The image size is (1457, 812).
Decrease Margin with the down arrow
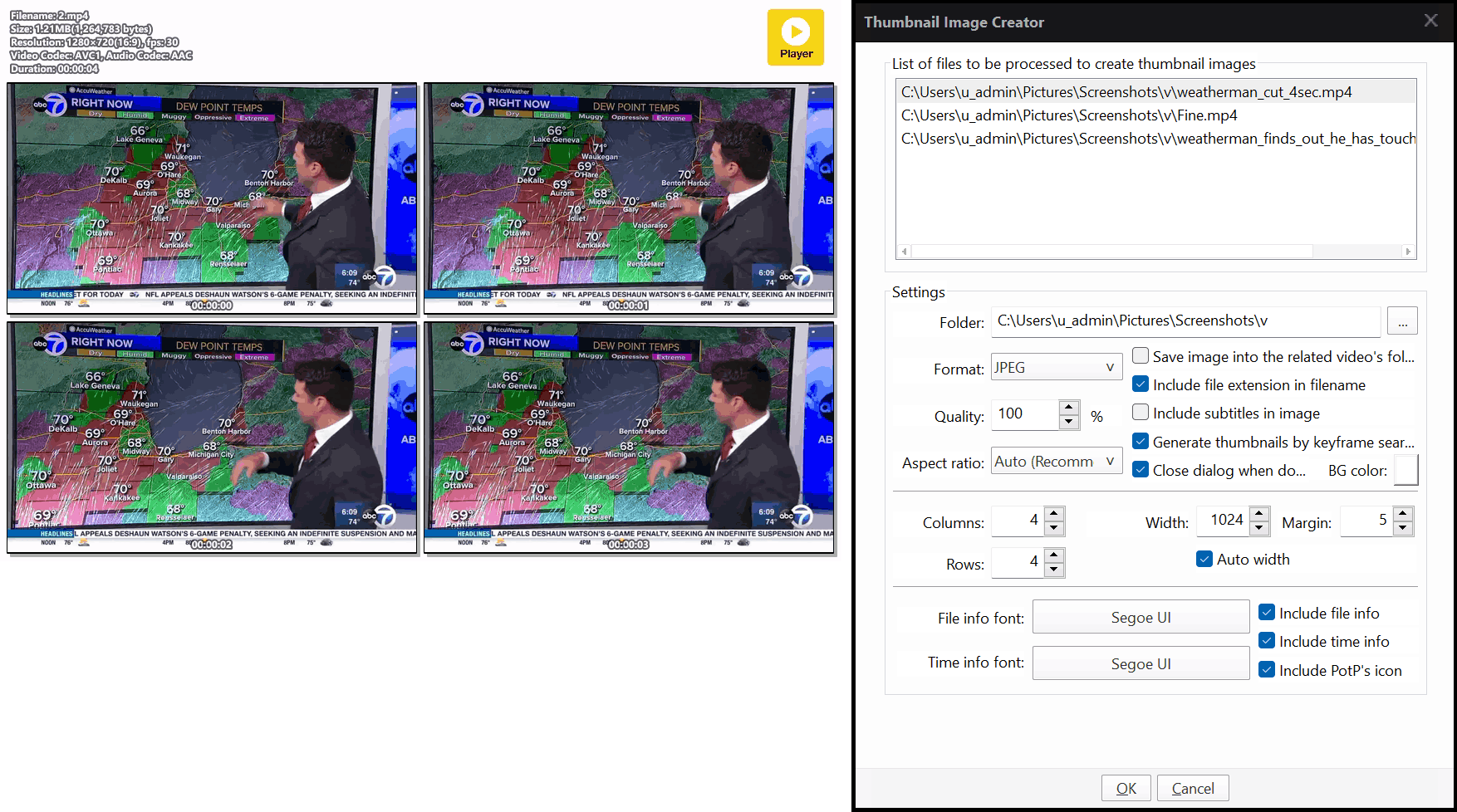coord(1403,529)
